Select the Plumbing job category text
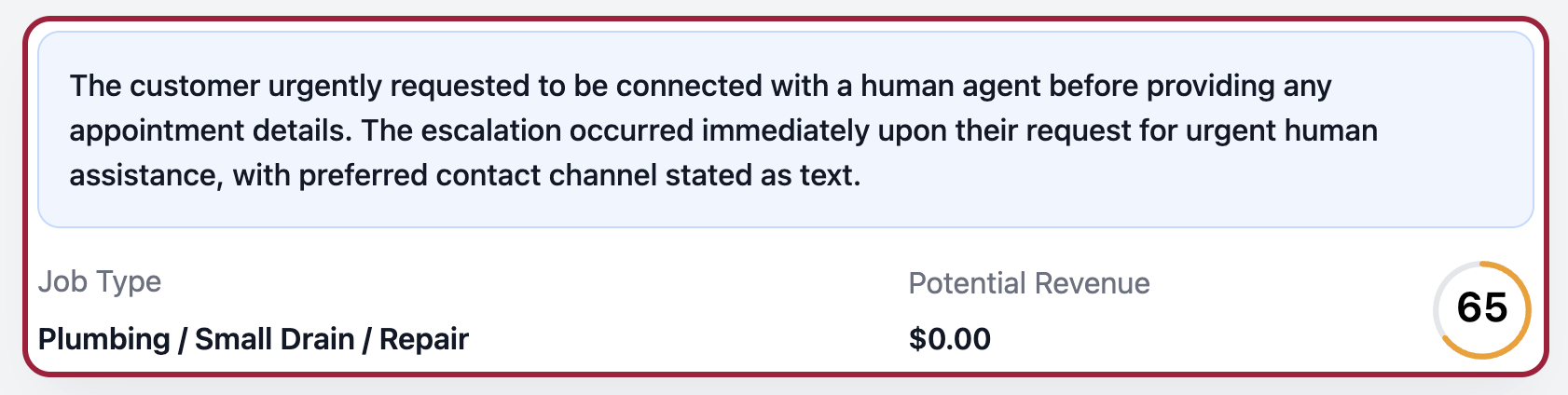Screen dimensions: 1568x395 pos(103,338)
